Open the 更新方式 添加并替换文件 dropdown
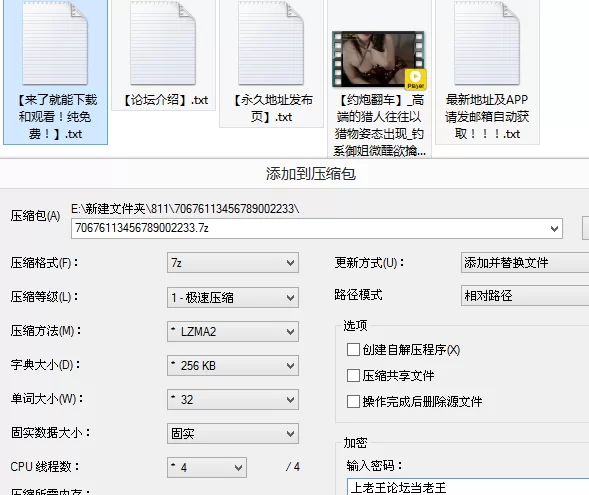Screen dimensions: 589x495 pos(525,263)
